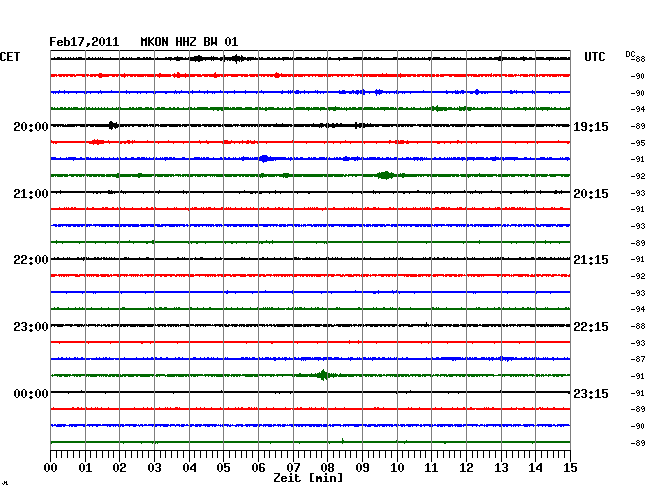
Task: Click the -95 DC offset value
Action: 638,143
